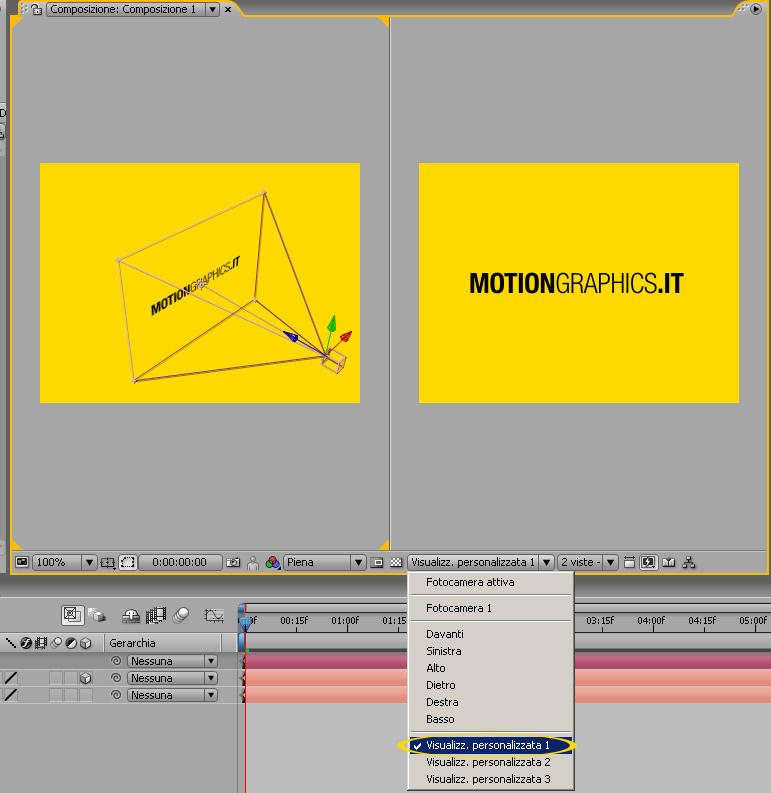Click the MOTIONGRAPHICS.IT logo in the right view

pyautogui.click(x=576, y=283)
